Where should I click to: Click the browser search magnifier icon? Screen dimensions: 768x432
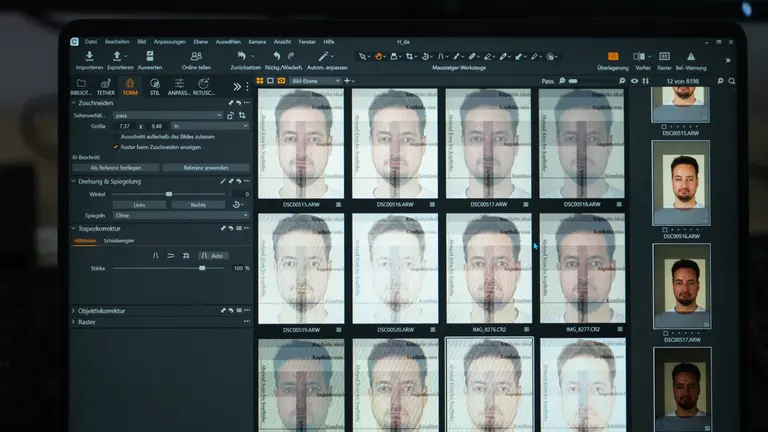(x=731, y=81)
